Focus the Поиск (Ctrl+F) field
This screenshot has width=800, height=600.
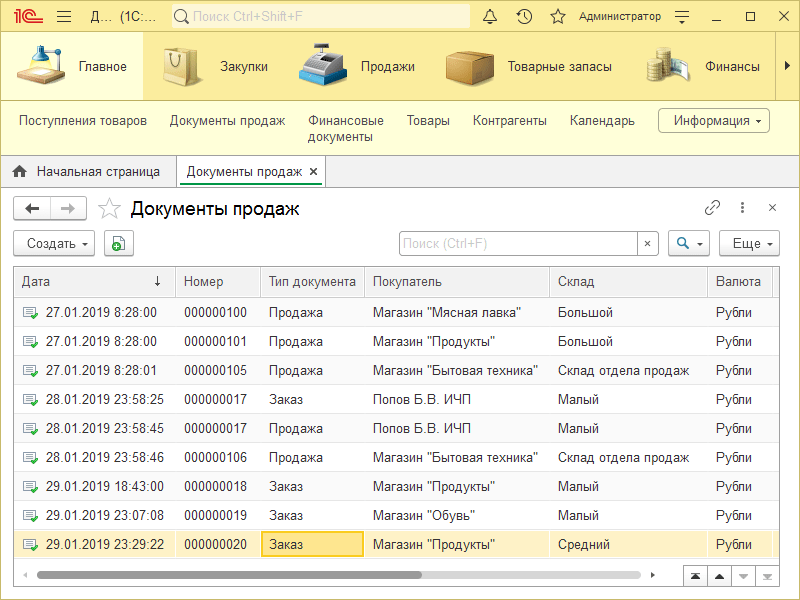pos(518,243)
